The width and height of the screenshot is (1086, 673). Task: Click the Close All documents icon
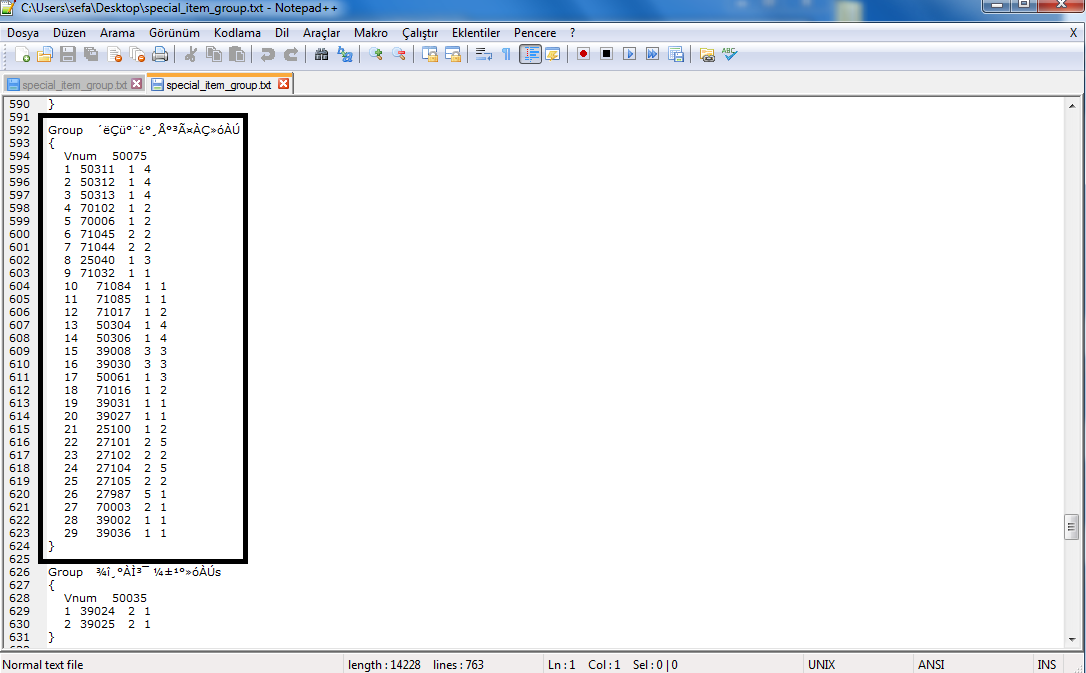137,54
